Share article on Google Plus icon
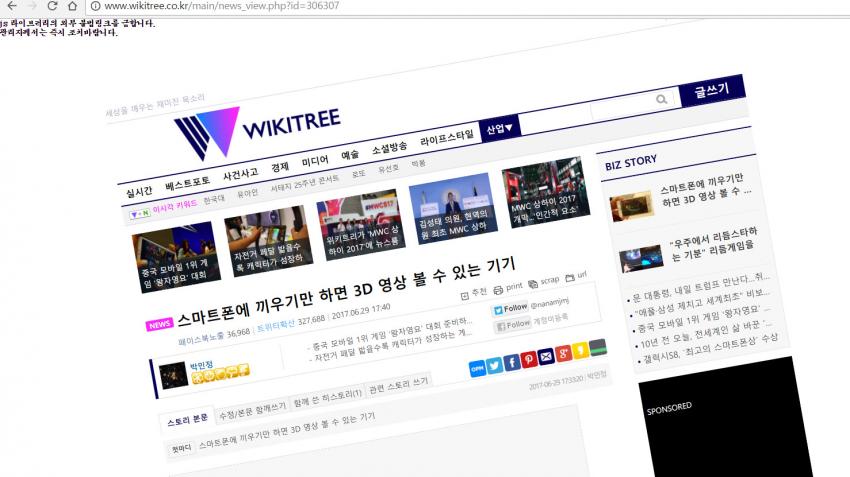This screenshot has height=477, width=850. coord(564,353)
